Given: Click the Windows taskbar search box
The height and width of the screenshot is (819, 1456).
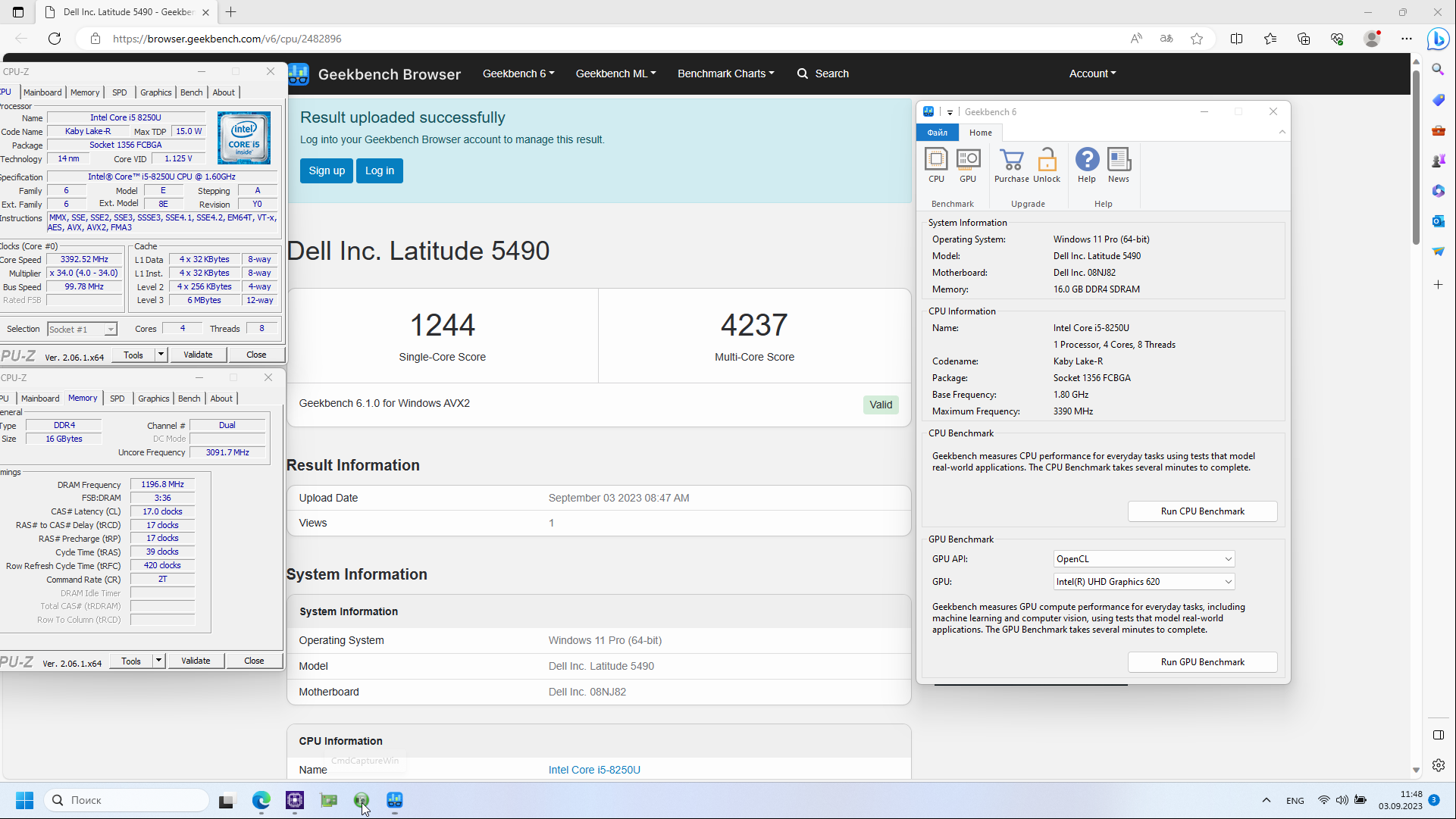Looking at the screenshot, I should click(127, 800).
